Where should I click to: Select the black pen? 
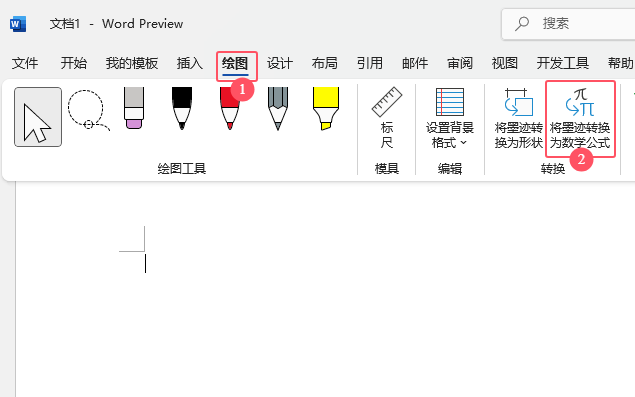(182, 108)
